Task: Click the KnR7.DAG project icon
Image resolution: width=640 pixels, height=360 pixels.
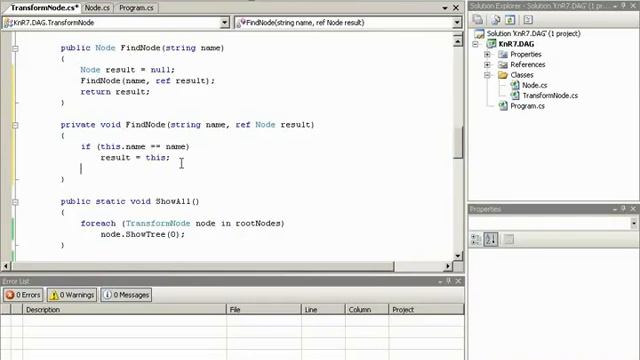Action: pyautogui.click(x=491, y=44)
